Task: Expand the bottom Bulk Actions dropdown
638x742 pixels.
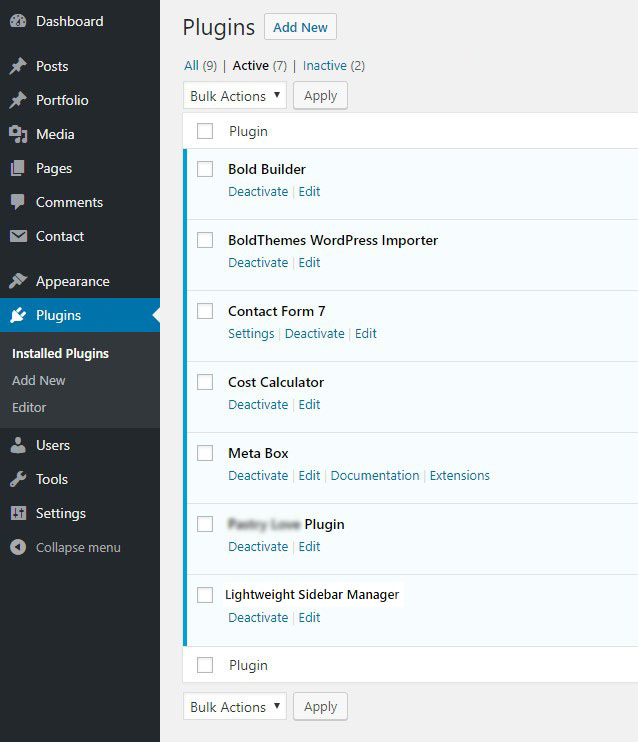Action: [235, 707]
